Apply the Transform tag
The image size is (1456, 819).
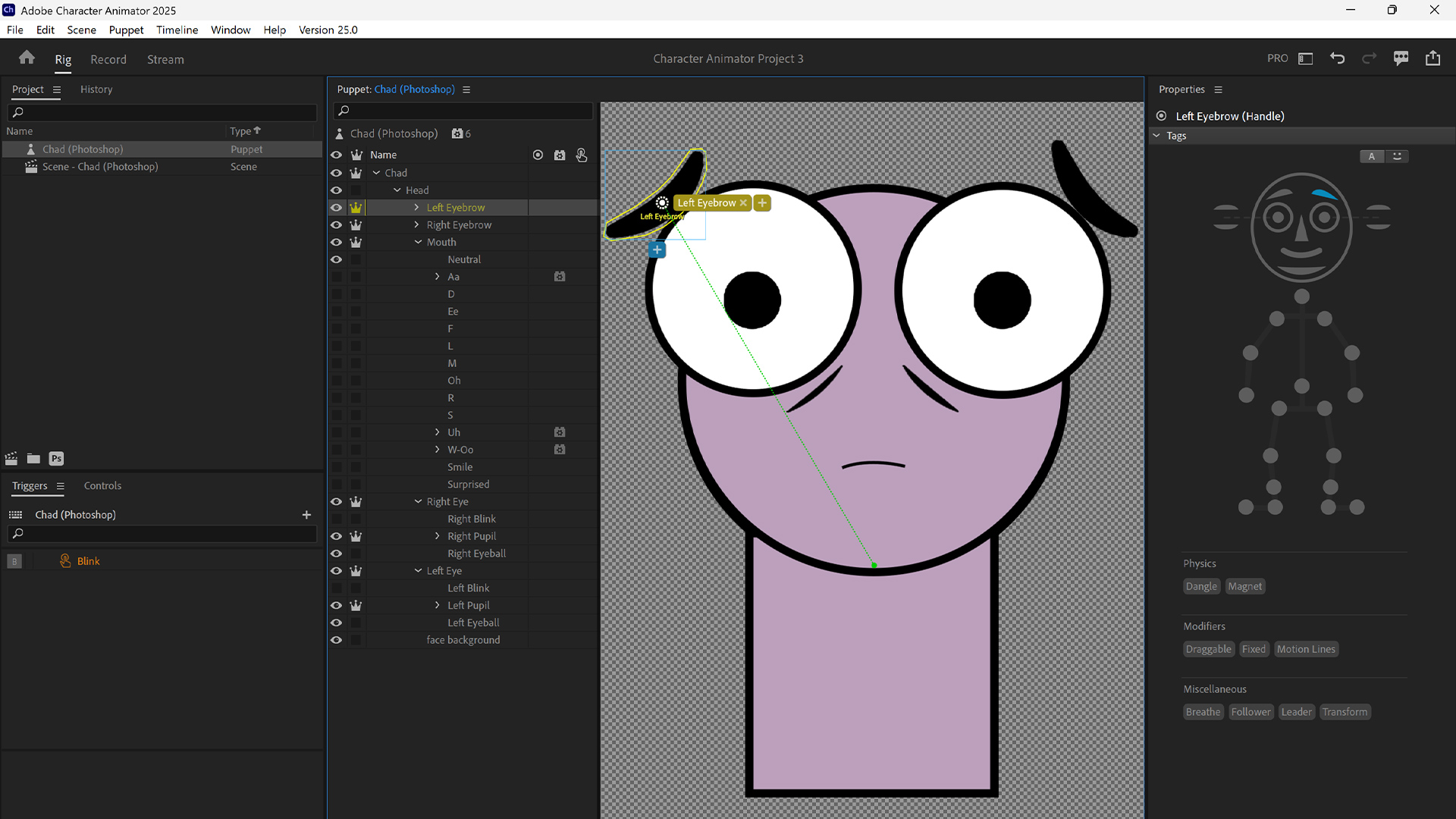click(1345, 712)
